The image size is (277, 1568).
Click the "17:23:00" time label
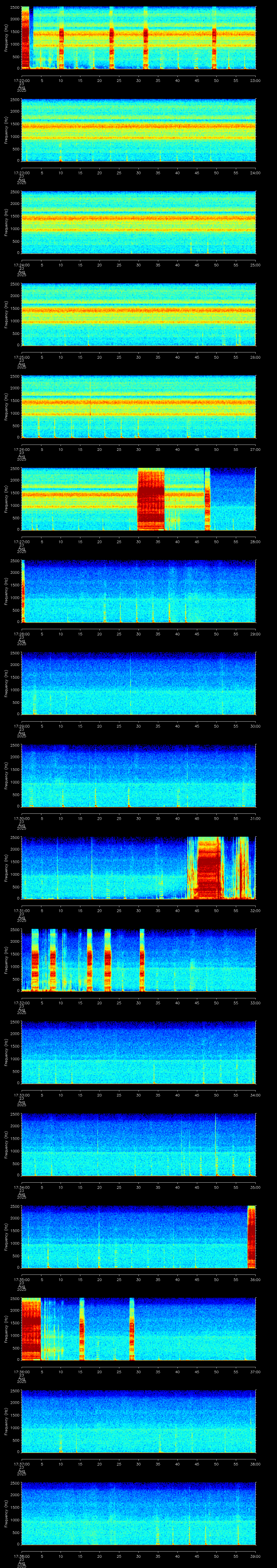point(21,173)
